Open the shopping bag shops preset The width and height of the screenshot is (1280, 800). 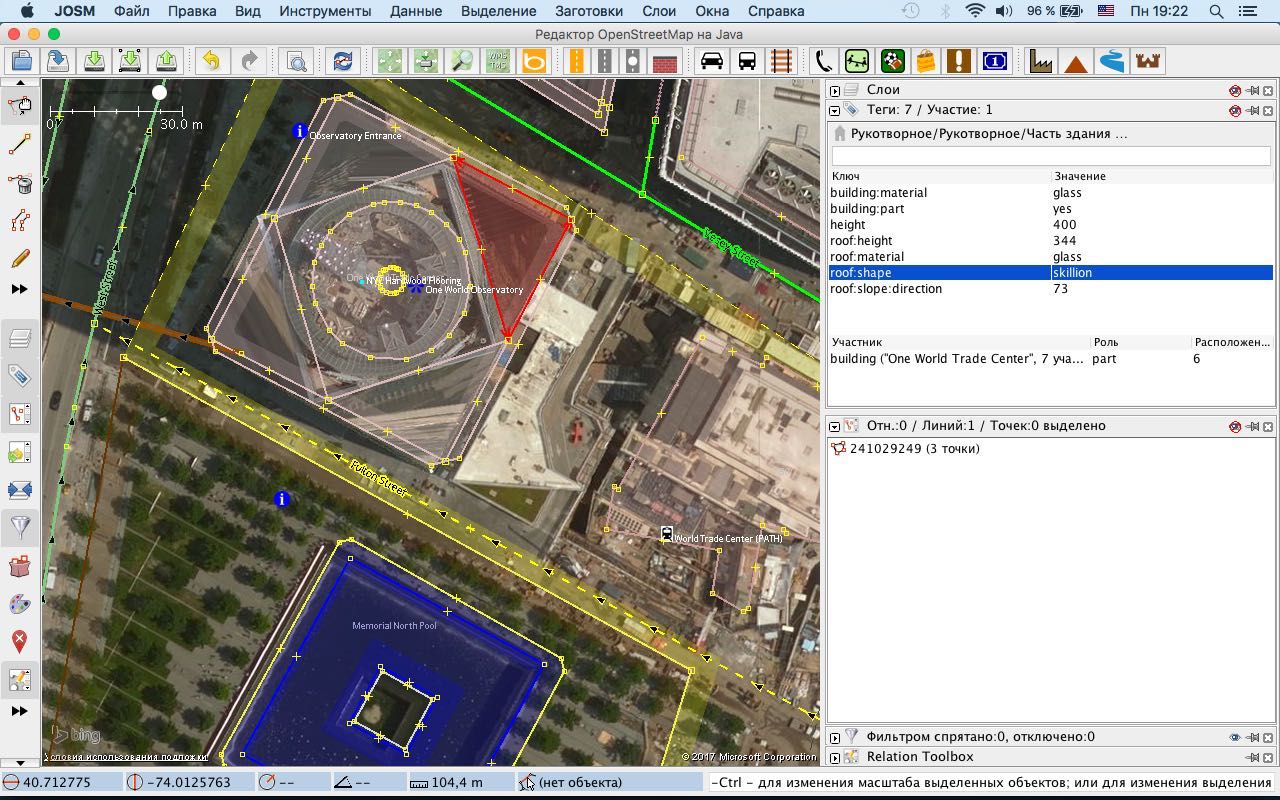point(925,61)
